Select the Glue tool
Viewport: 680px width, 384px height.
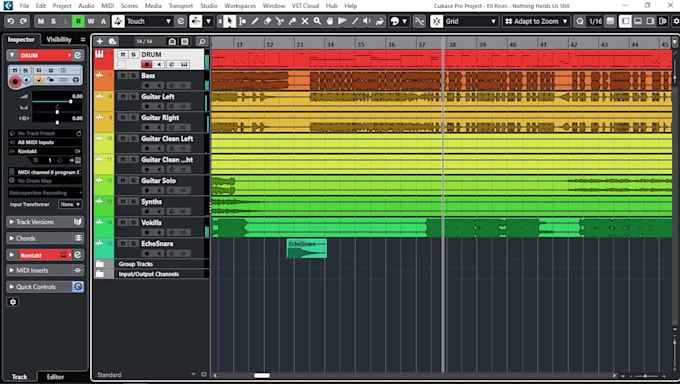pyautogui.click(x=293, y=21)
